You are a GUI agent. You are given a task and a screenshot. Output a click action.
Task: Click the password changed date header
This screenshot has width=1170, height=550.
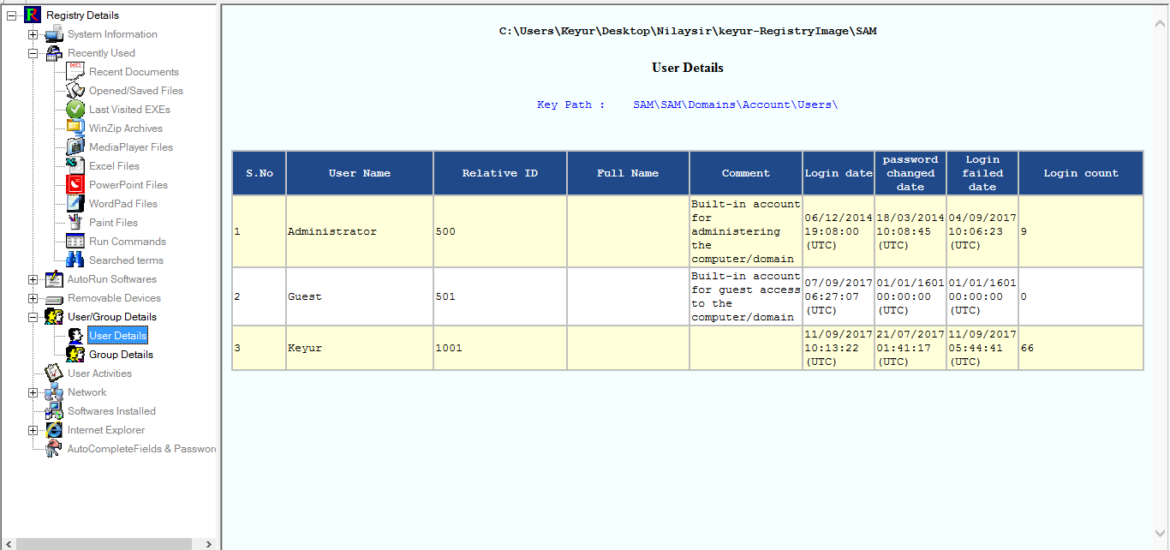(x=910, y=173)
